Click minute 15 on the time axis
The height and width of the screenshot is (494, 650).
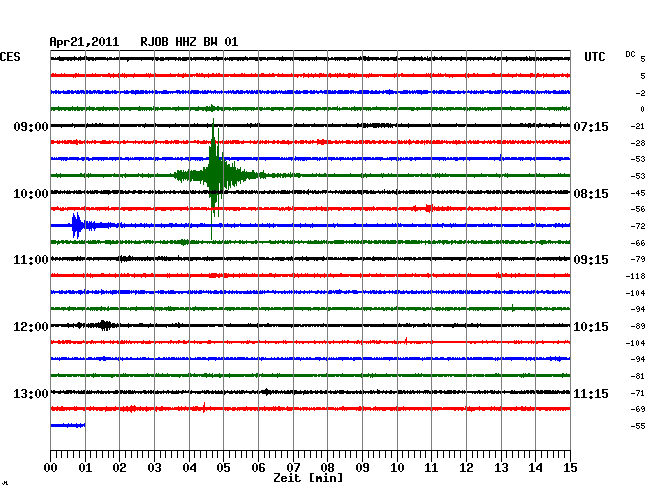(x=570, y=467)
